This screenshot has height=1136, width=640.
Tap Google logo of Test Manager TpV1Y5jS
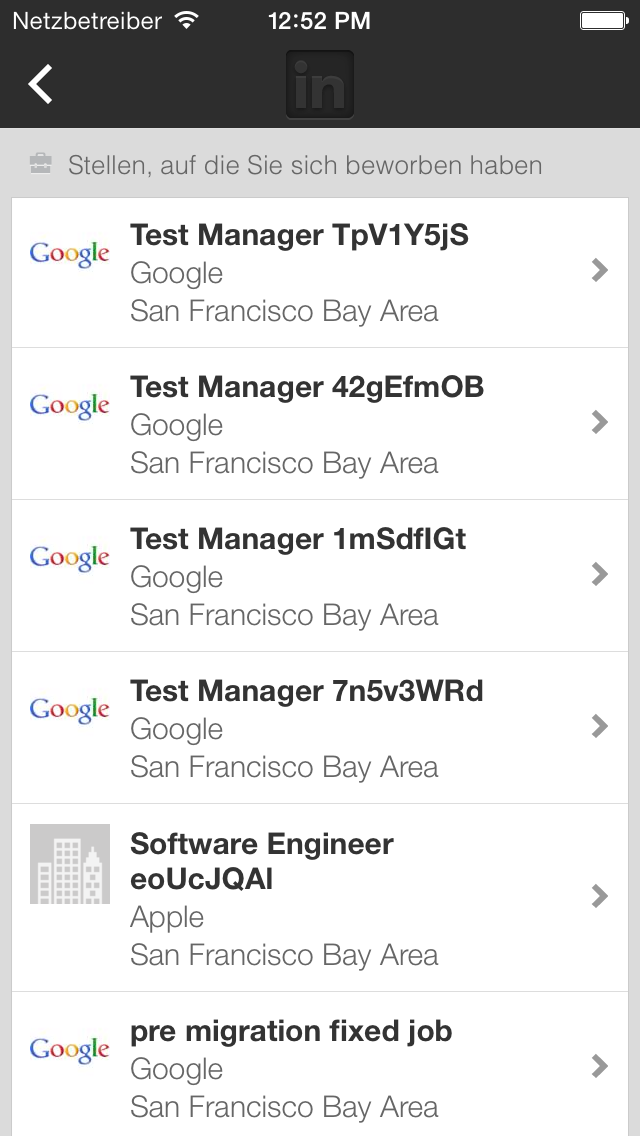coord(70,254)
